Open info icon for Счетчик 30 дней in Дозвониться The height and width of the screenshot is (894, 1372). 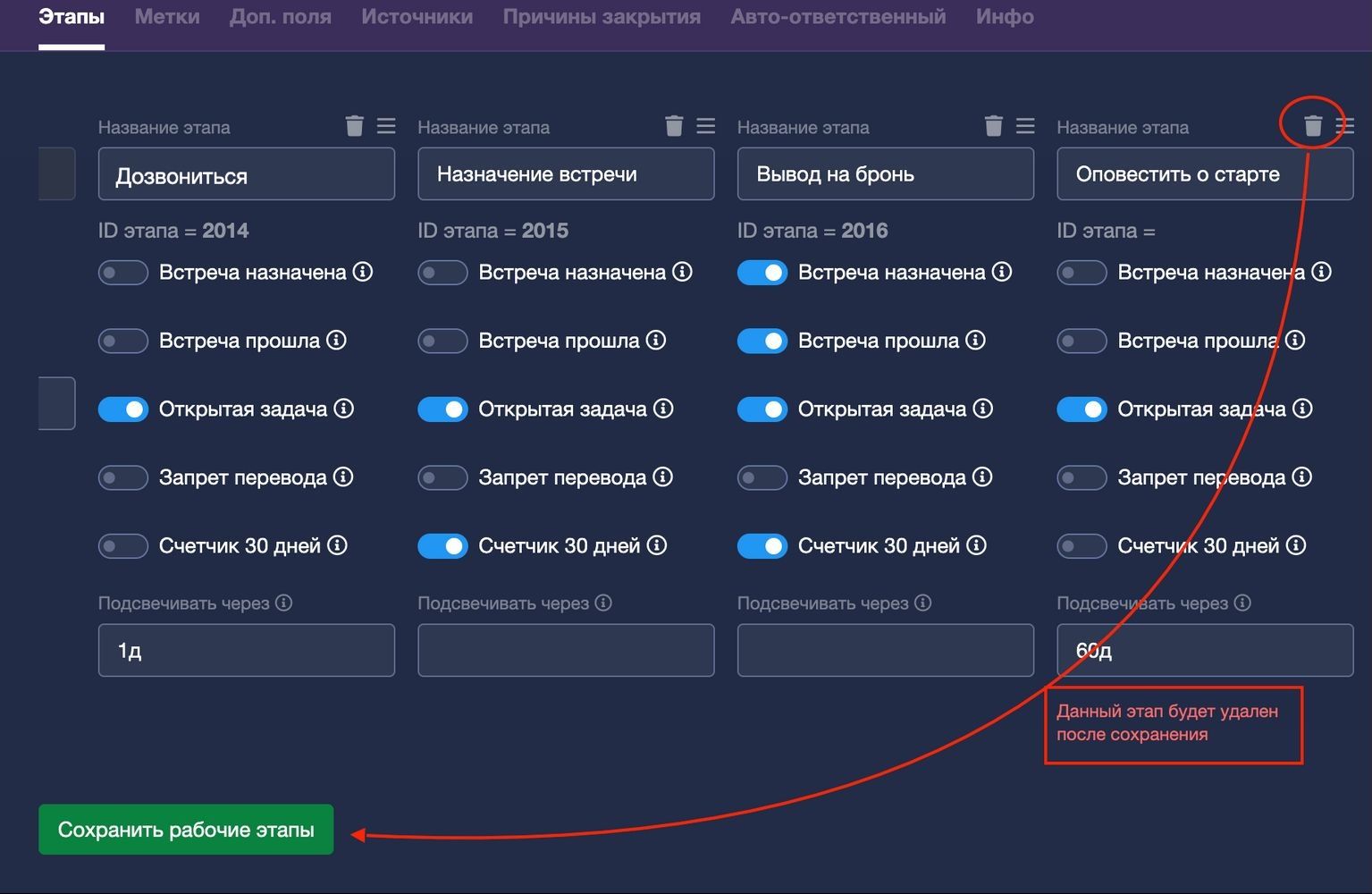pyautogui.click(x=337, y=545)
